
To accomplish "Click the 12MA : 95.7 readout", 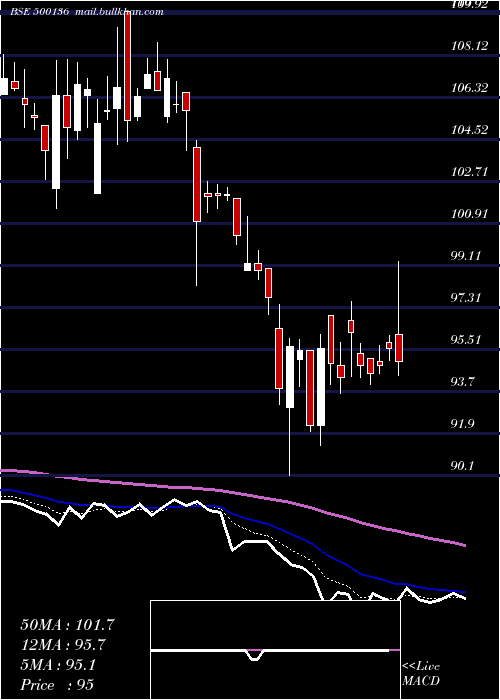I will coord(65,645).
